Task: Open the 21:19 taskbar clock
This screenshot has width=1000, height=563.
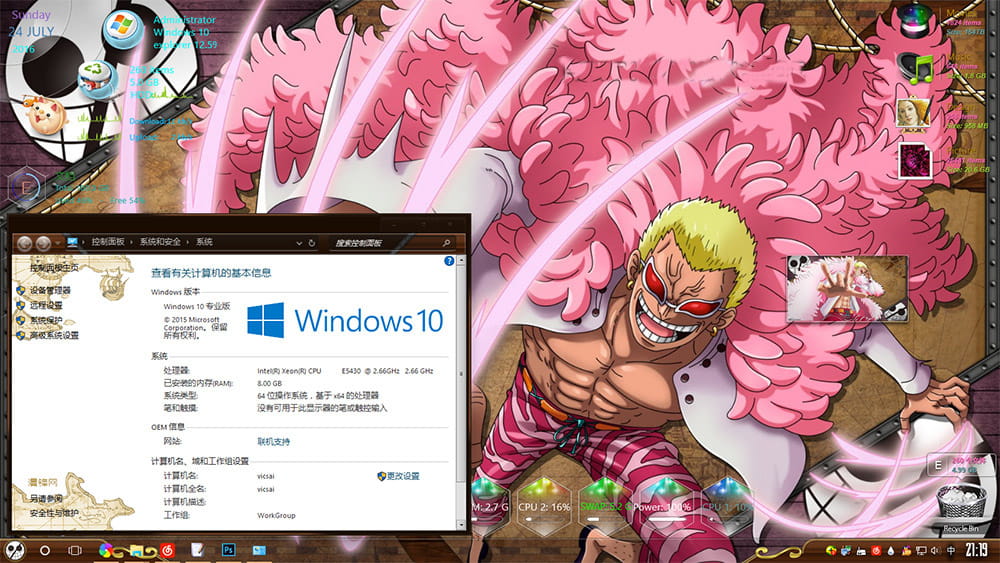Action: click(976, 550)
